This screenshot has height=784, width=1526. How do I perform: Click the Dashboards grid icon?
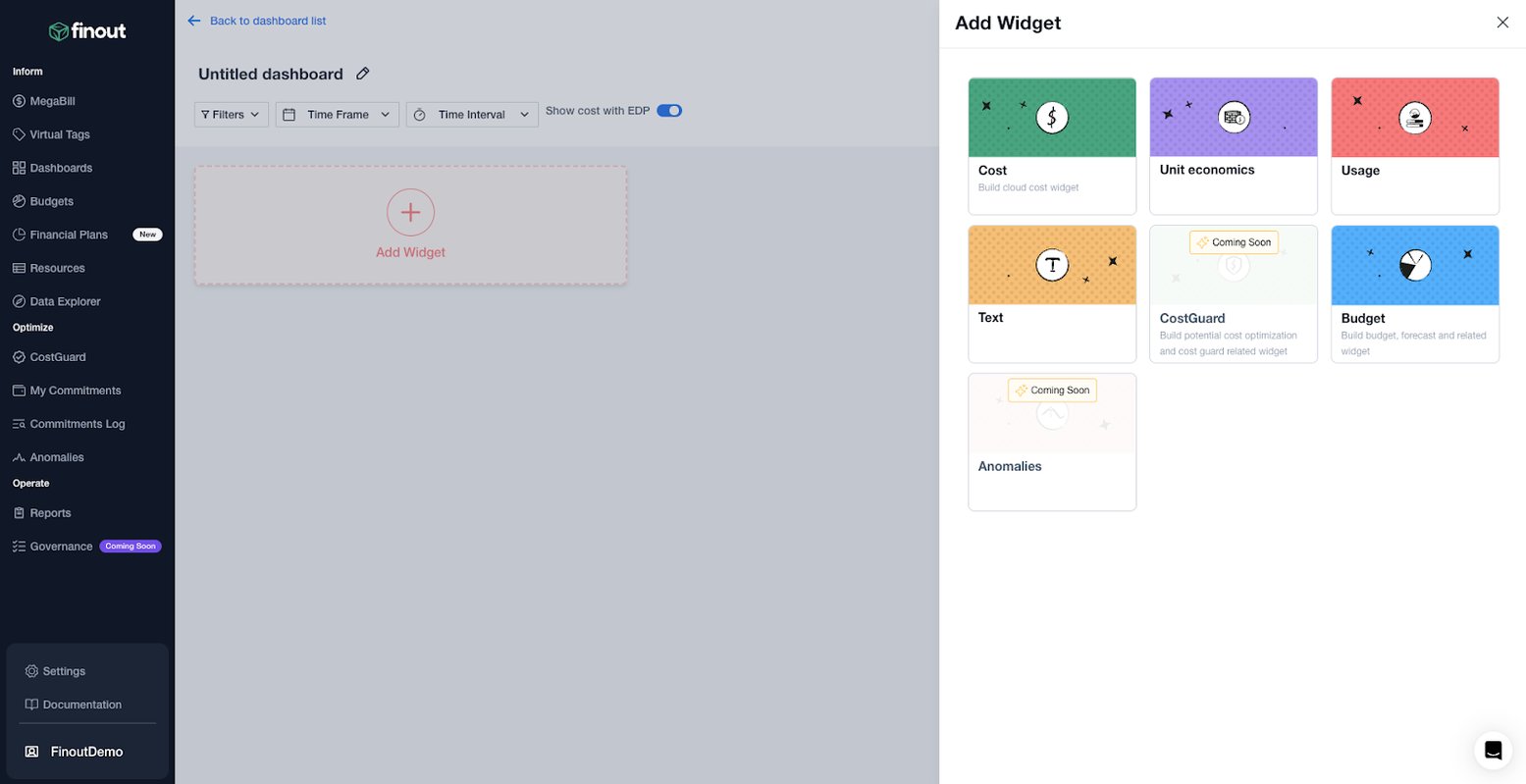click(x=19, y=168)
